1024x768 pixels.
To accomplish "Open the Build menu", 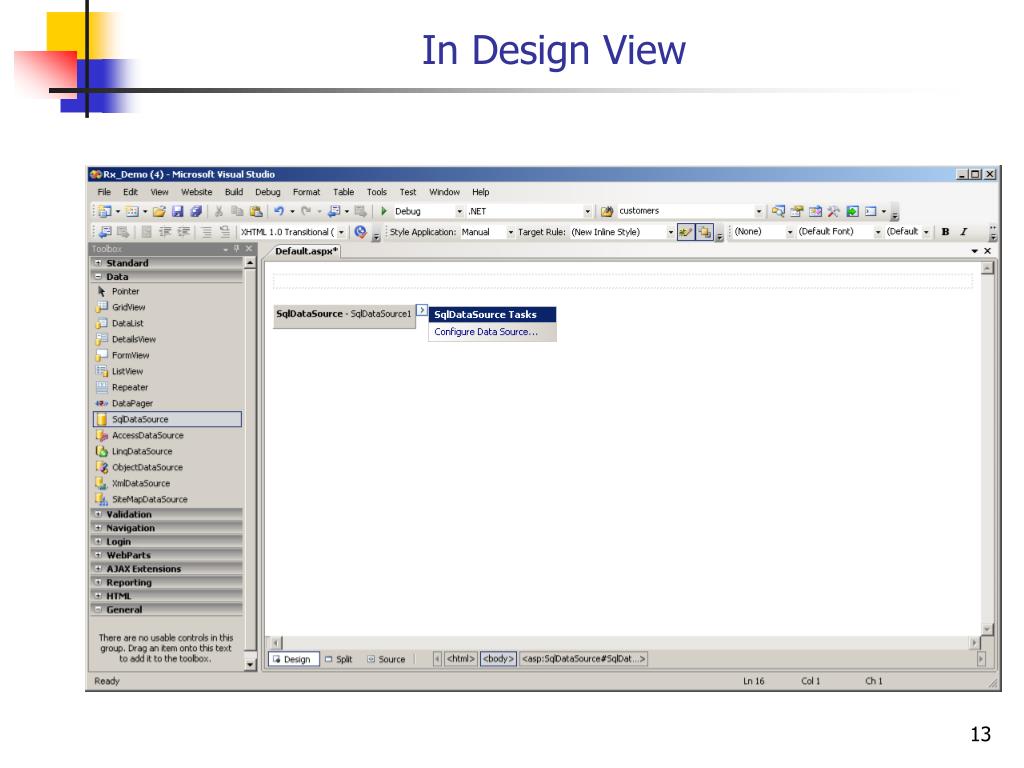I will click(234, 192).
